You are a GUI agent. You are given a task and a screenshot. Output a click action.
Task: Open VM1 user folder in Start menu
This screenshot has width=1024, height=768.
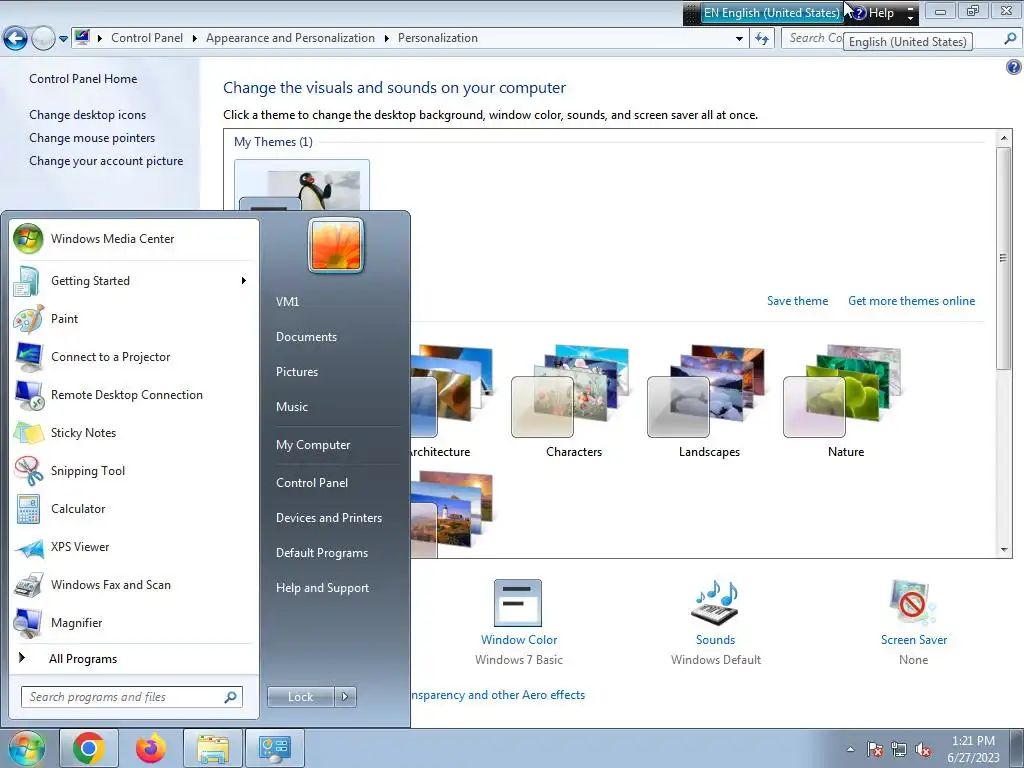(287, 302)
